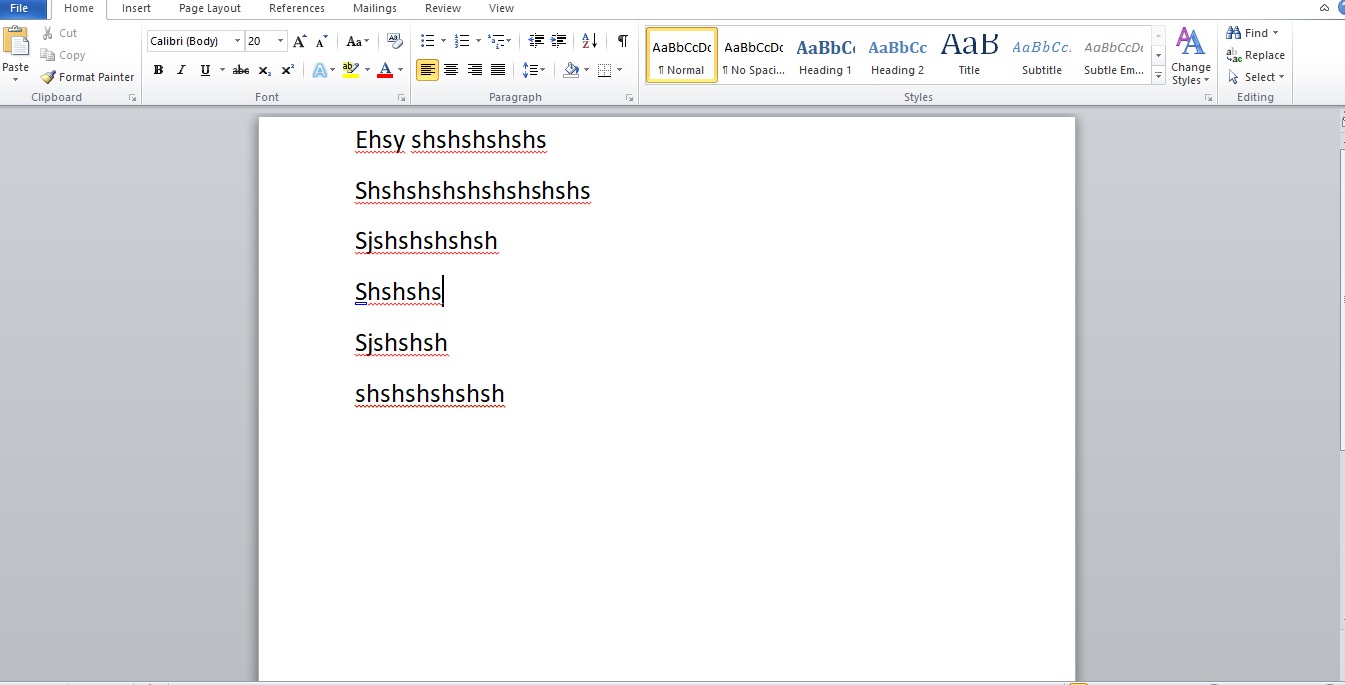The width and height of the screenshot is (1345, 685).
Task: Apply italic formatting
Action: [181, 70]
